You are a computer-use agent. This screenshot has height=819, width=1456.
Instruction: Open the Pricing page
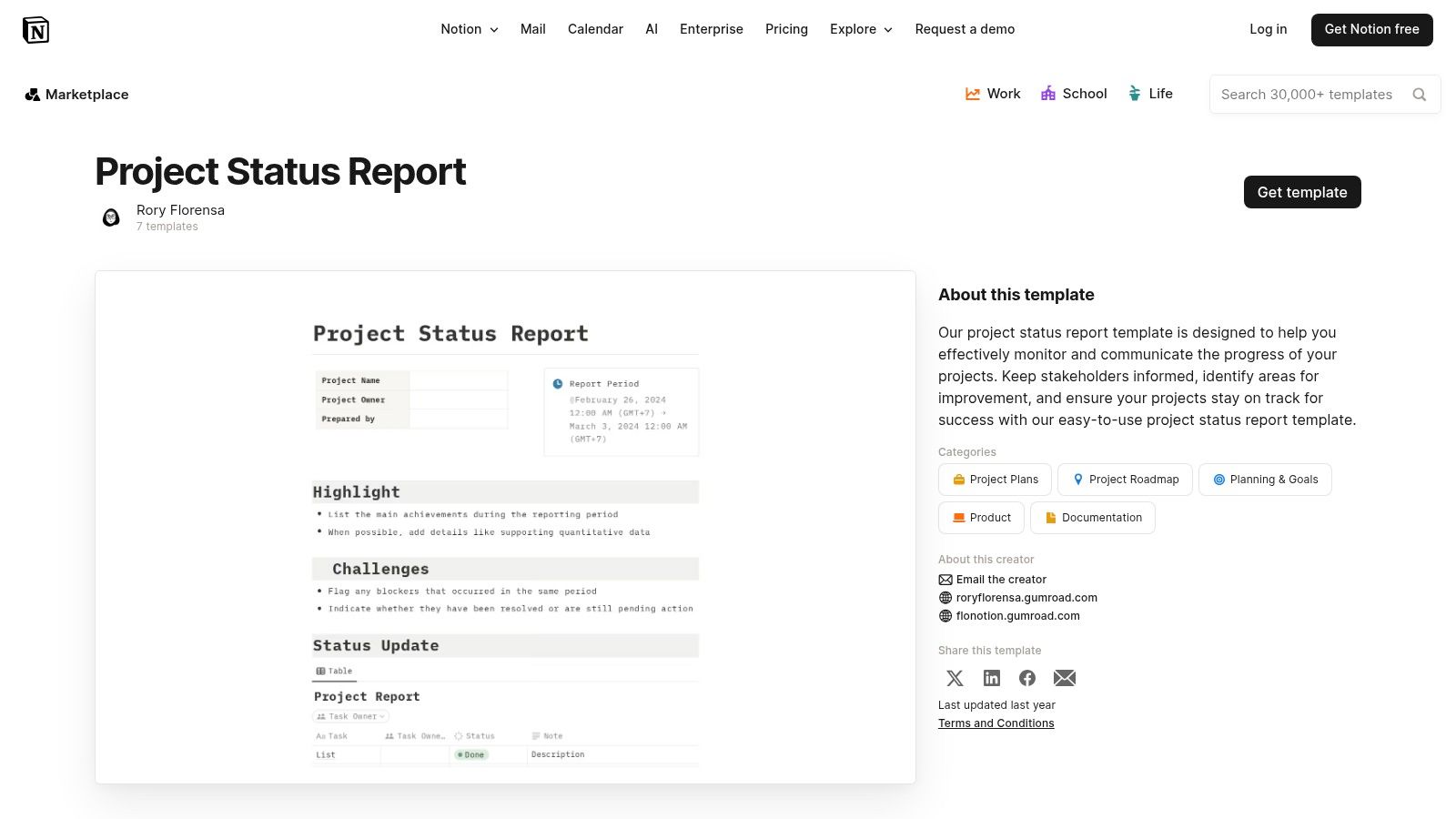786,29
